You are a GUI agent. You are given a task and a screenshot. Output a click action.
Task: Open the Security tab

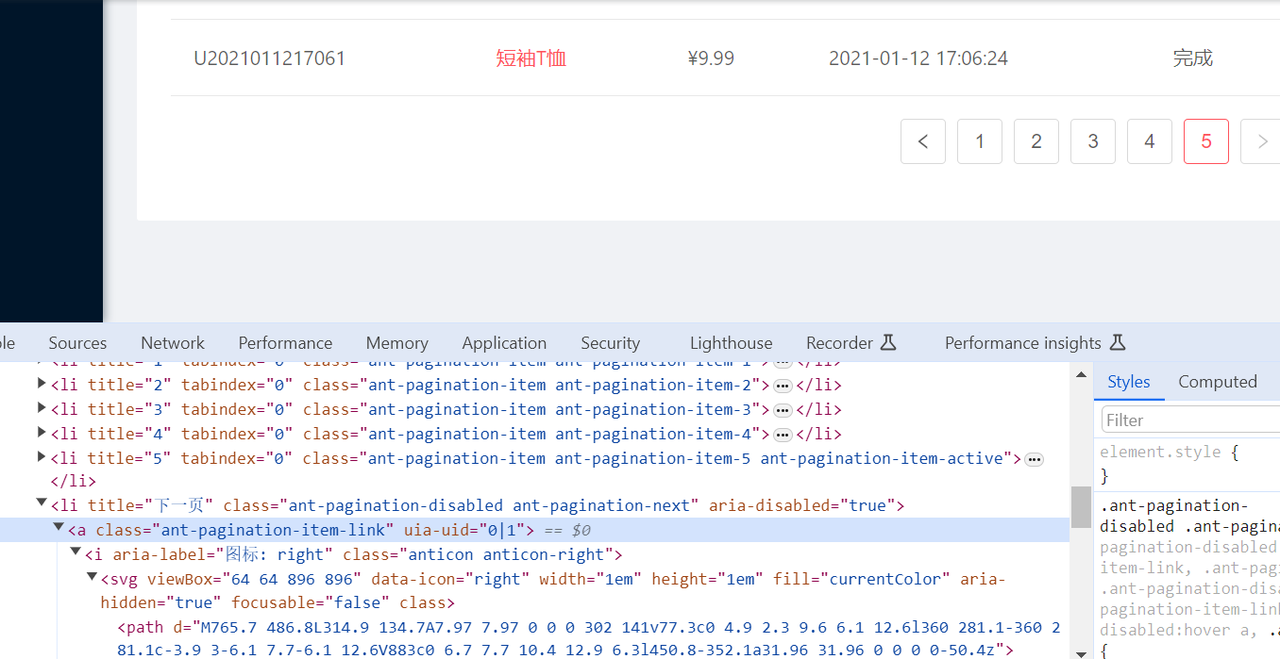pos(610,343)
